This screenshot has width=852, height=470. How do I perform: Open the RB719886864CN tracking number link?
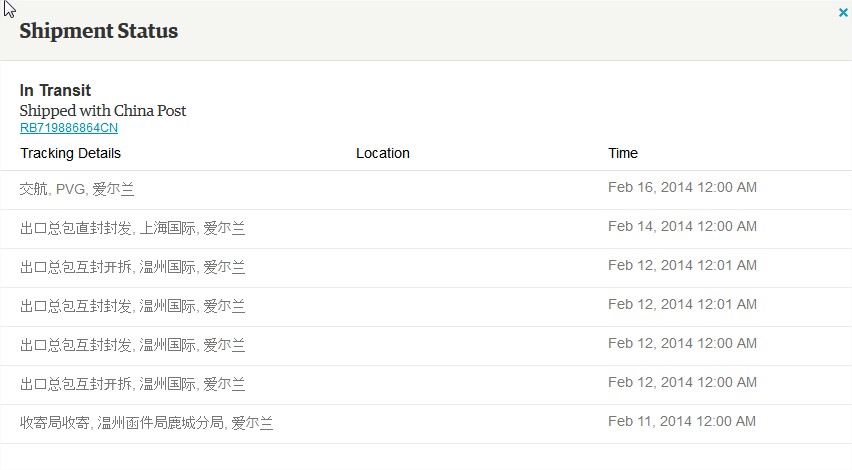point(69,128)
